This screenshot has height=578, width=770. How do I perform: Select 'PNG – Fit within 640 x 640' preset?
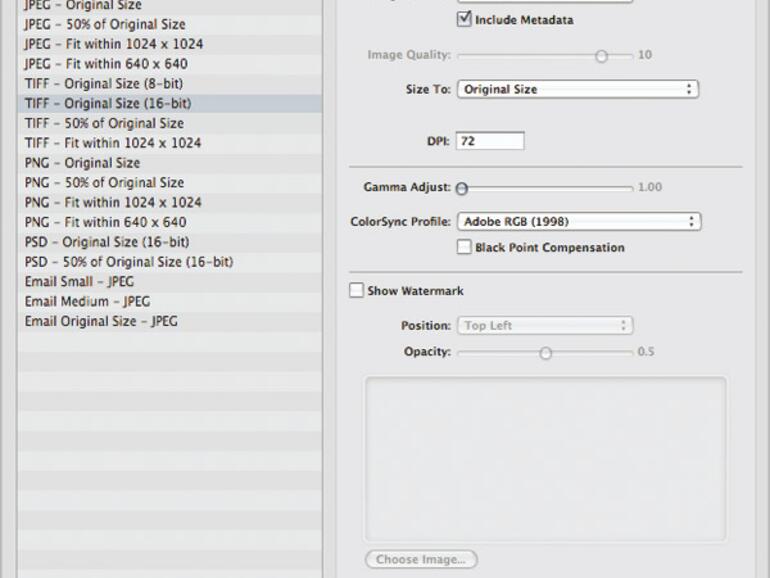click(170, 222)
